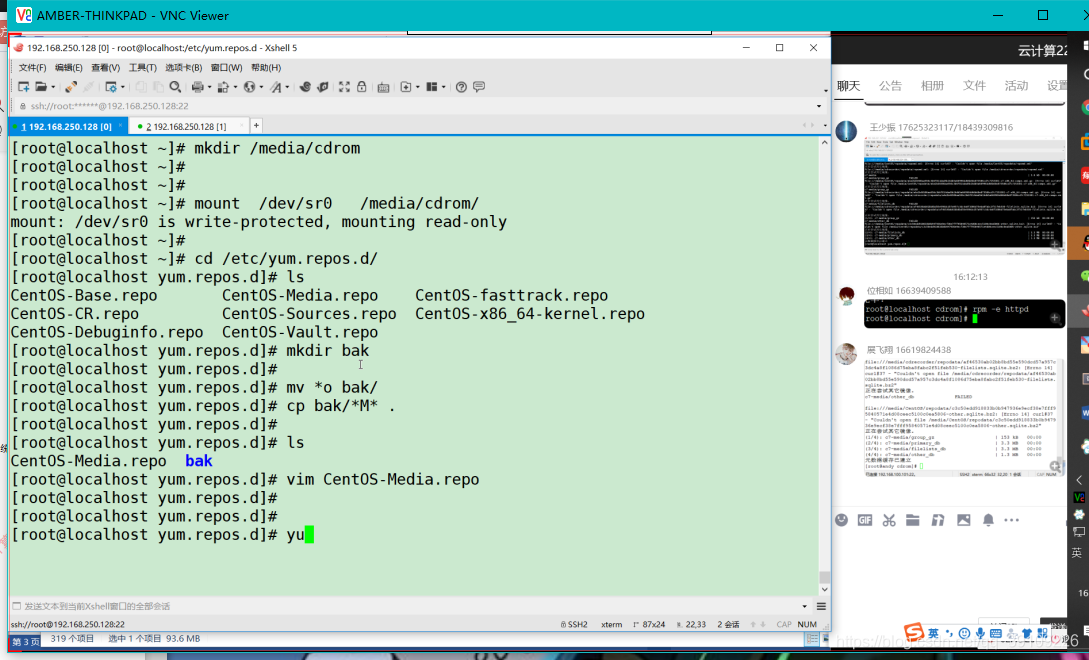The image size is (1089, 660).
Task: Click the Xagent green icon next to swirl
Action: [x=322, y=87]
